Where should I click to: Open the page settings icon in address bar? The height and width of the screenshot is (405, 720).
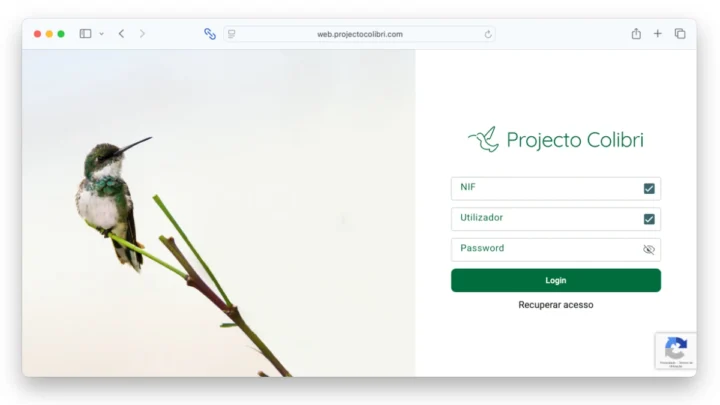[x=231, y=34]
